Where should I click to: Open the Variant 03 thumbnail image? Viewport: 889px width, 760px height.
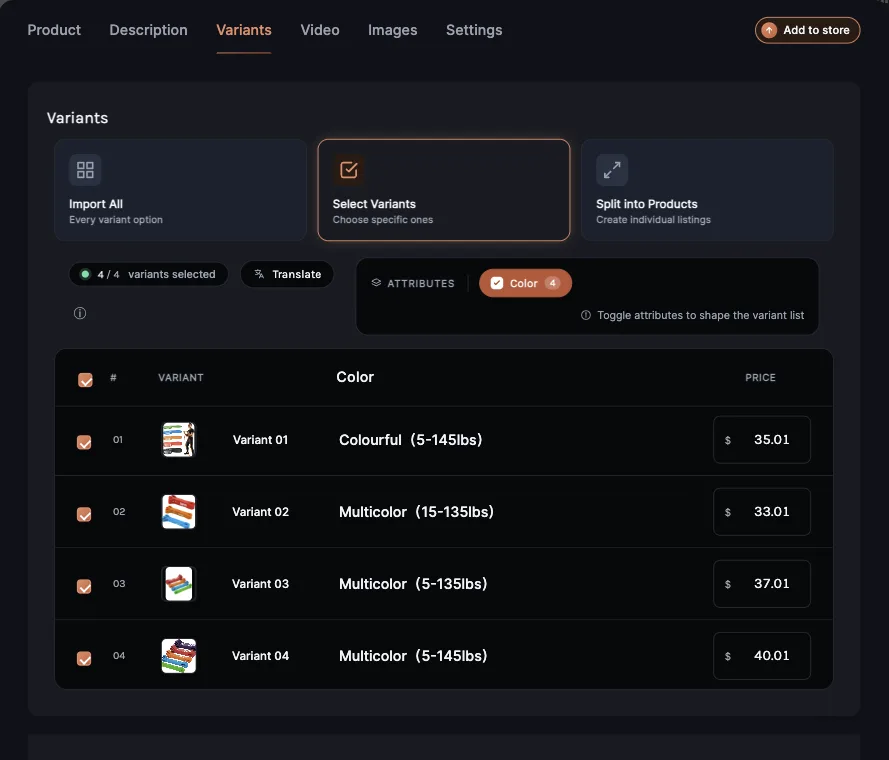[x=179, y=584]
